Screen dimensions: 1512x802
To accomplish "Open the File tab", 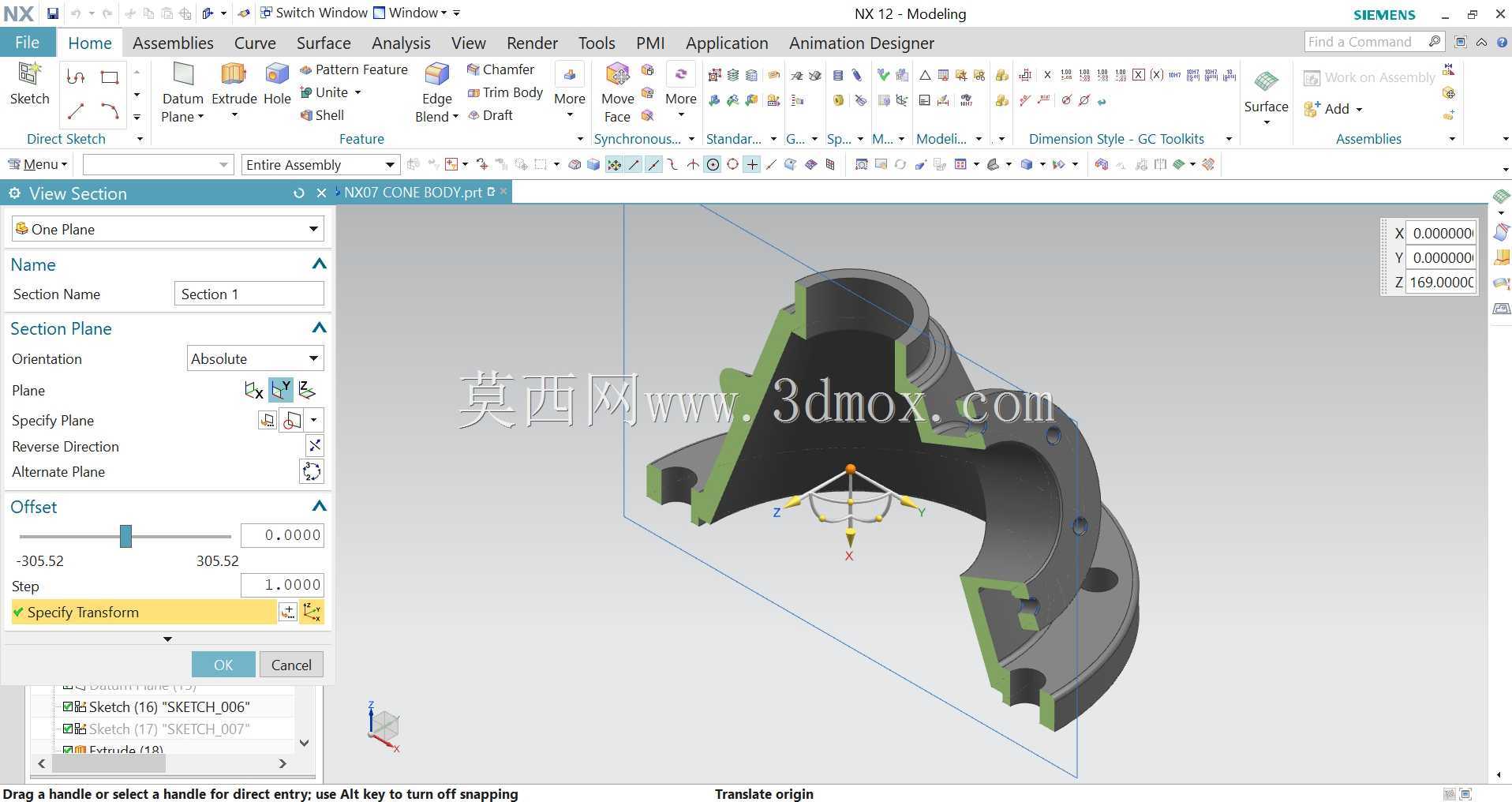I will 27,43.
